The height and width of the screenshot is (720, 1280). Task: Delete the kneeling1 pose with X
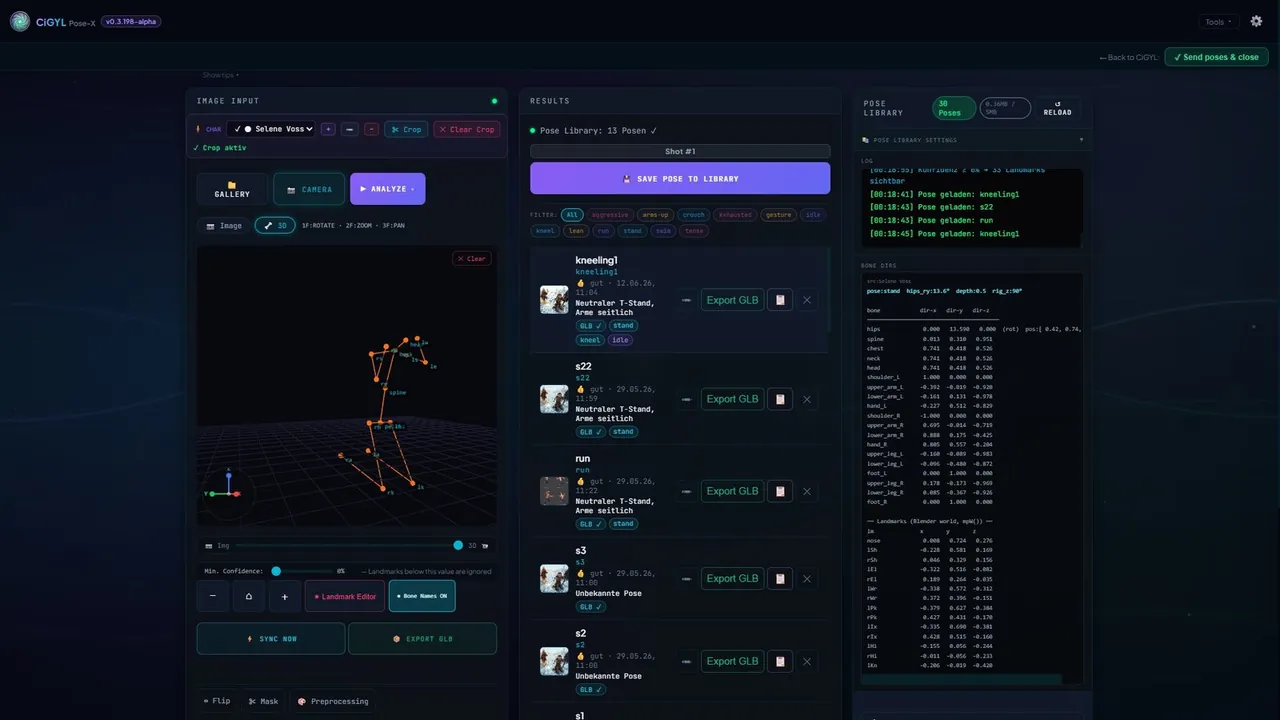807,300
